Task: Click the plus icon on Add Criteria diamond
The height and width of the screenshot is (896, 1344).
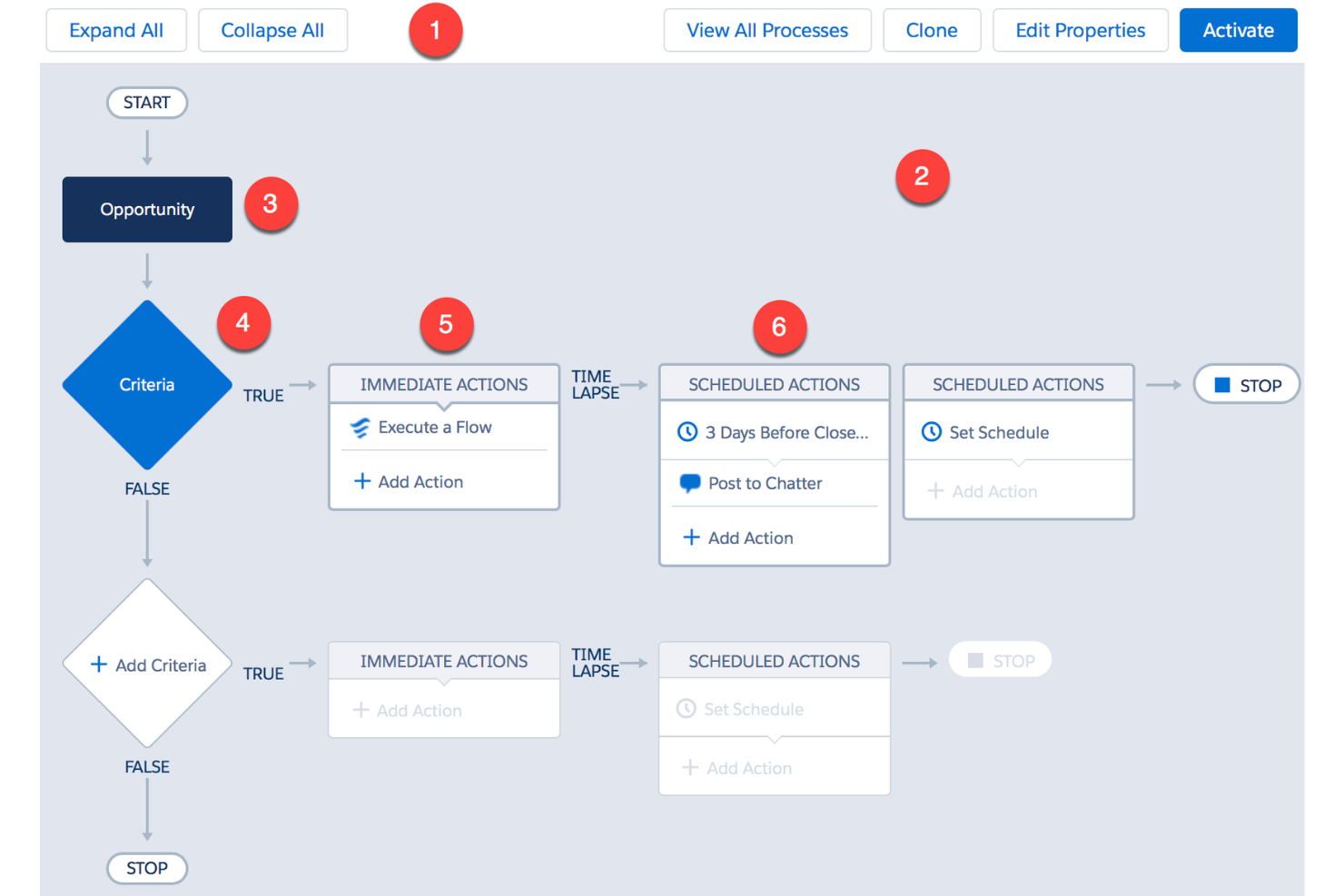Action: point(98,665)
